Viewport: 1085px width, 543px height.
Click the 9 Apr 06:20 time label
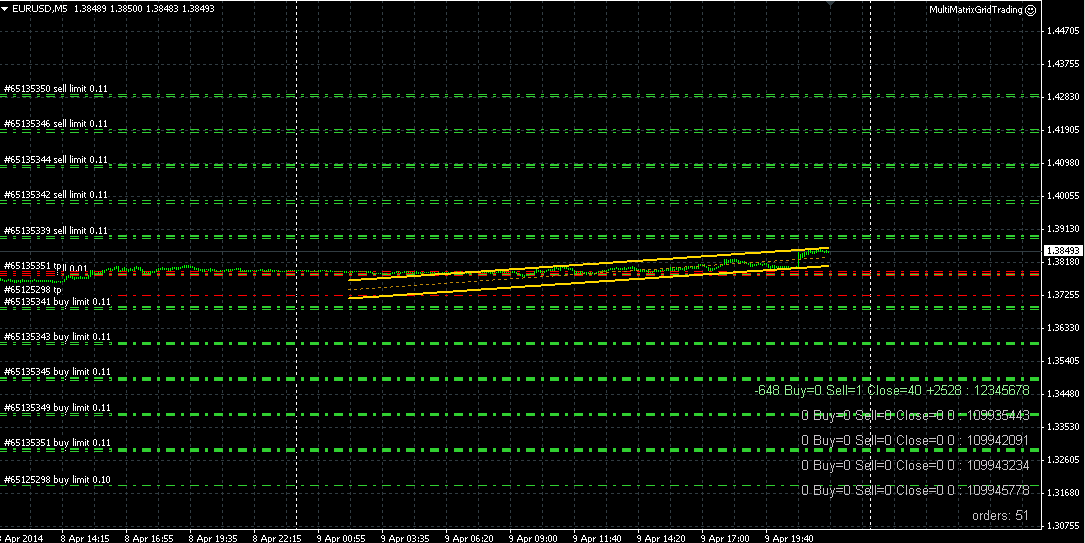coord(469,537)
